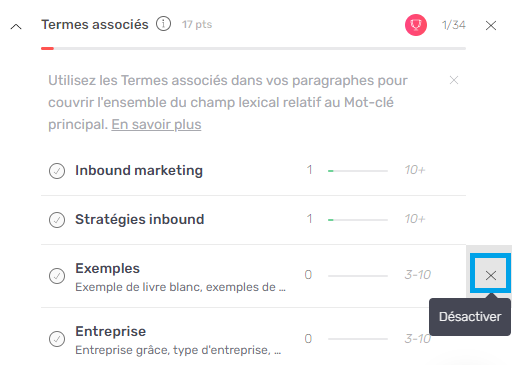Select the Stratégies inbound term
The height and width of the screenshot is (365, 512).
[x=139, y=219]
